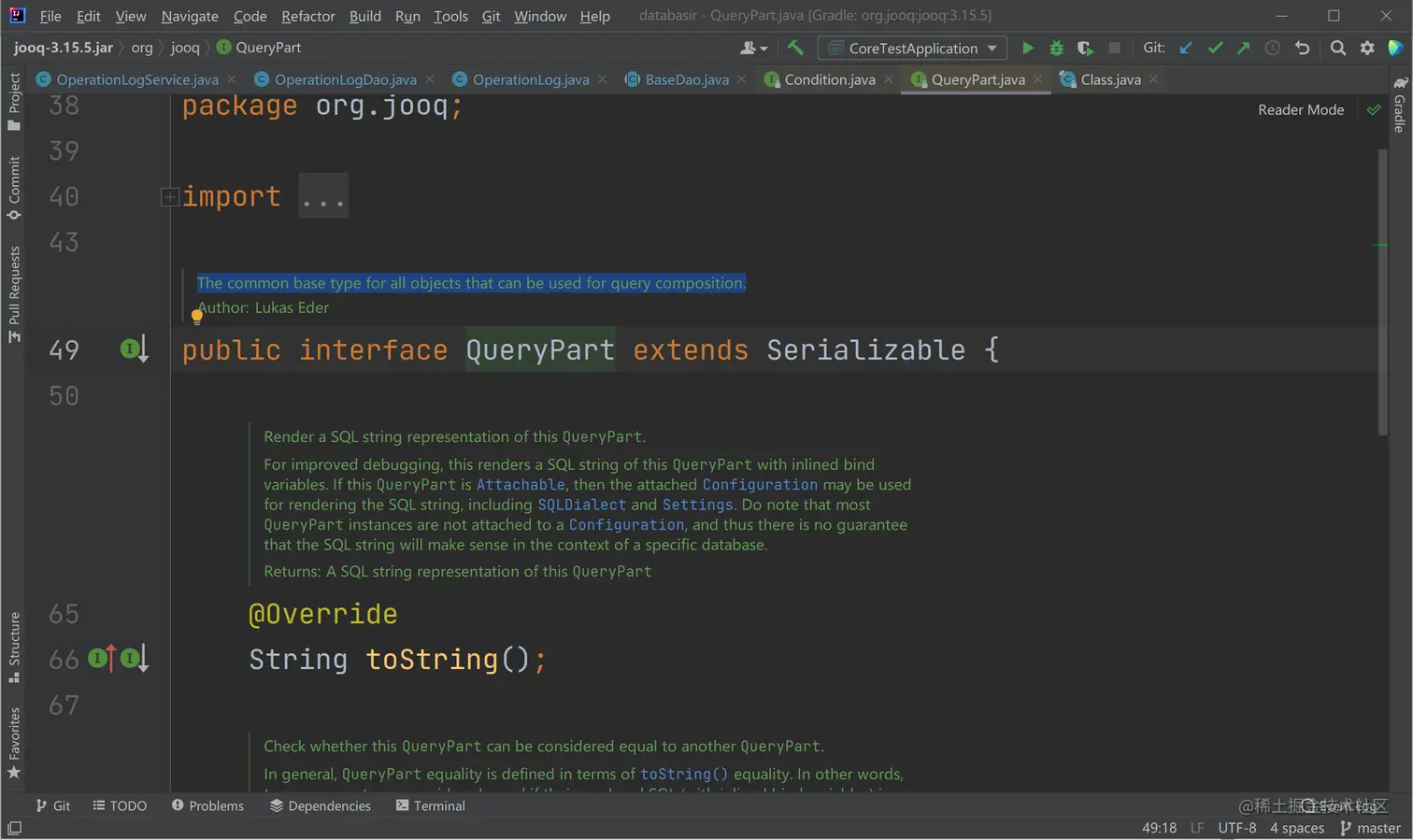Open the Terminal tool window
Screen dimensions: 1413x840
(430, 805)
